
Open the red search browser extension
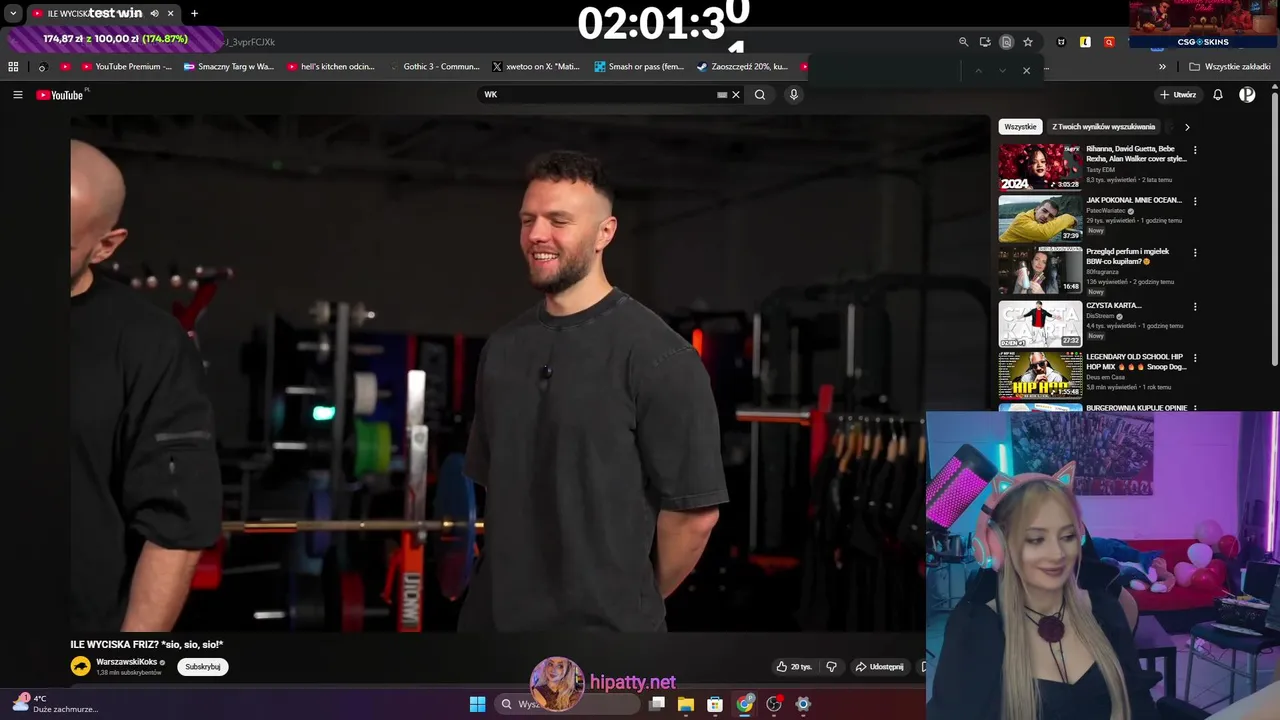coord(1109,42)
